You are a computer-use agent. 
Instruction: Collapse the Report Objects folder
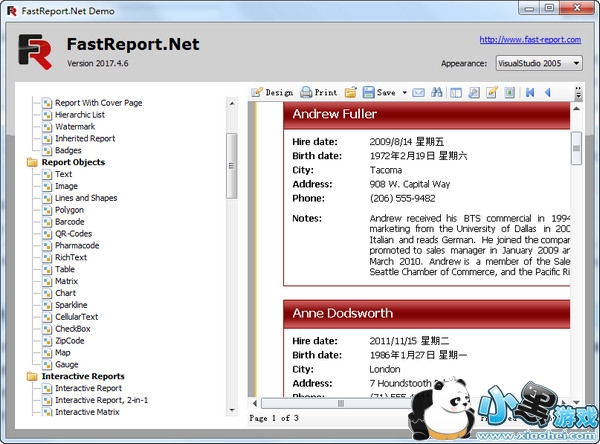[32, 162]
